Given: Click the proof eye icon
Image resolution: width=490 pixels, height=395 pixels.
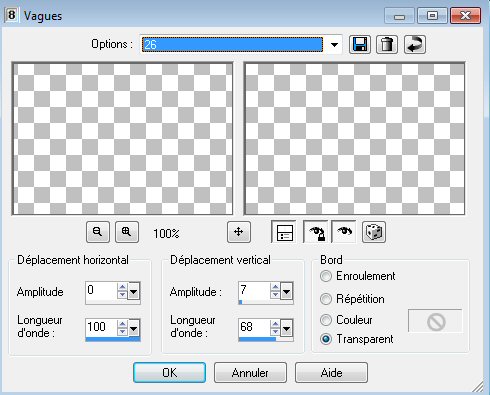Looking at the screenshot, I should click(x=344, y=232).
